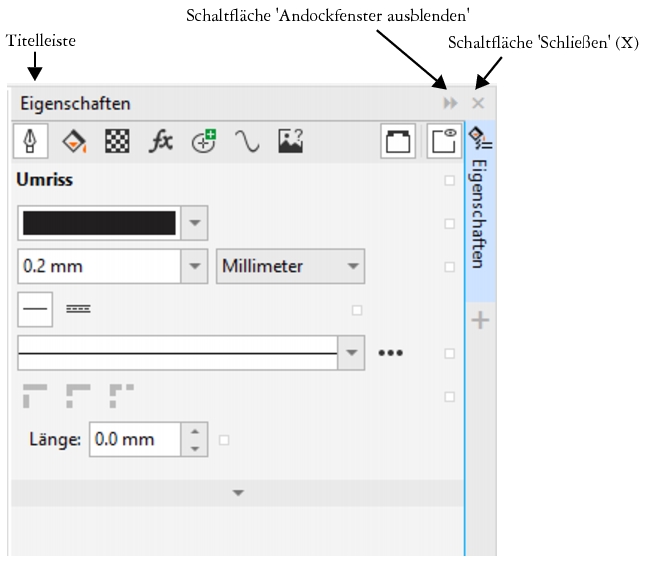Click the black outline color swatch
664x561 pixels.
point(99,223)
